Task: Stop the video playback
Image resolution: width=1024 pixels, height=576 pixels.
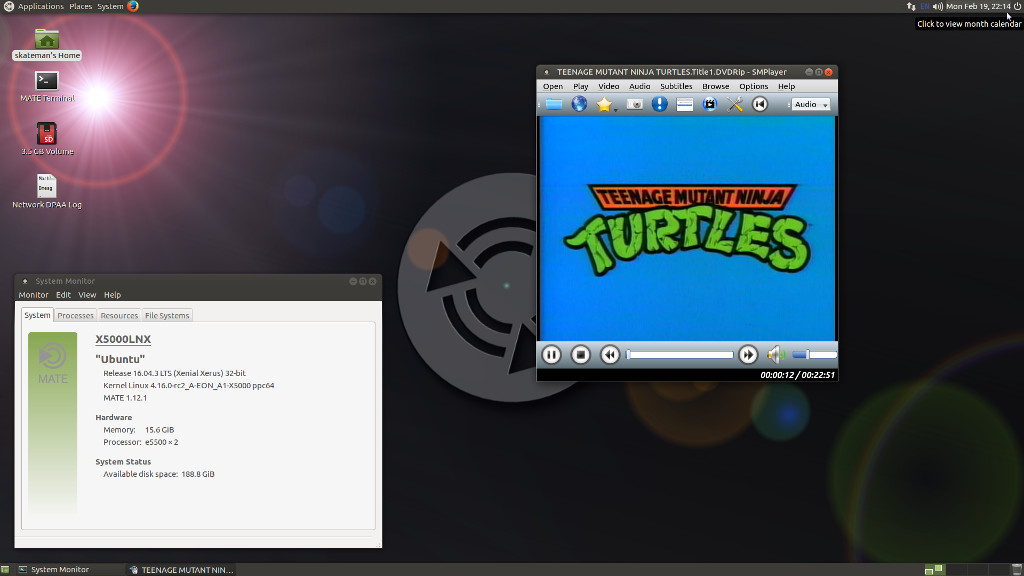Action: [581, 355]
